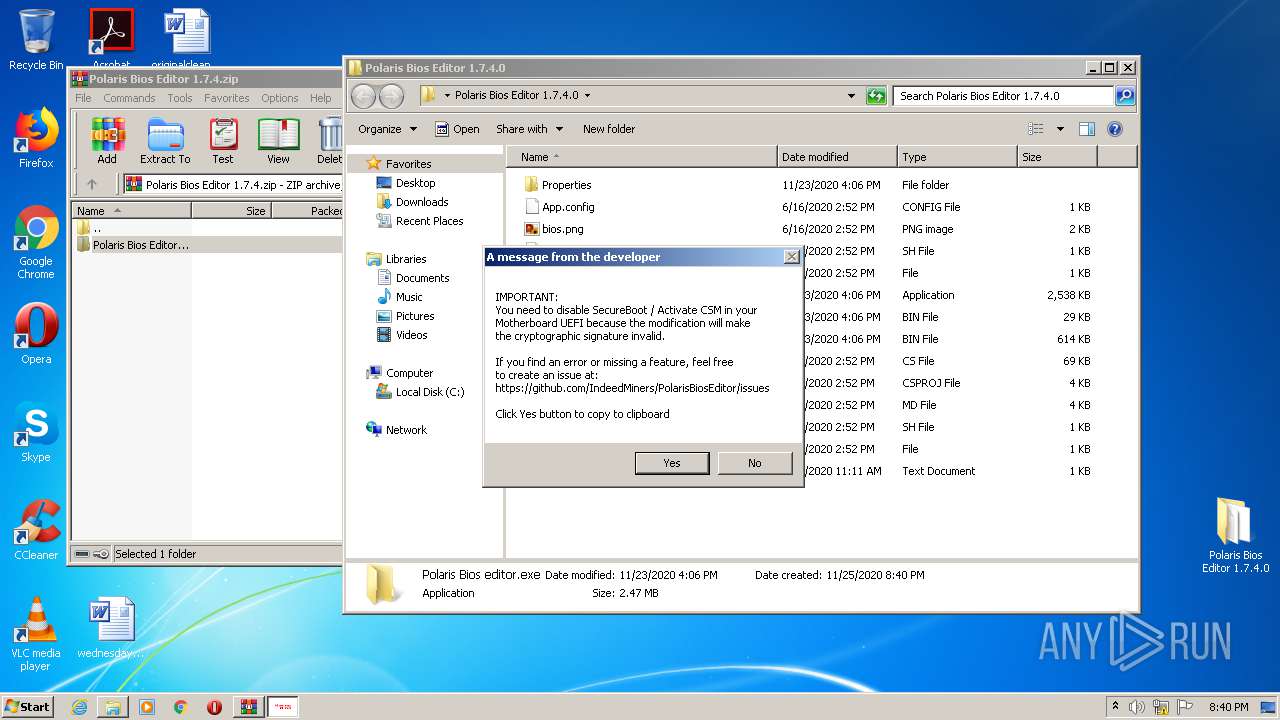
Task: Open Pictures library in navigation pane
Action: click(x=415, y=316)
